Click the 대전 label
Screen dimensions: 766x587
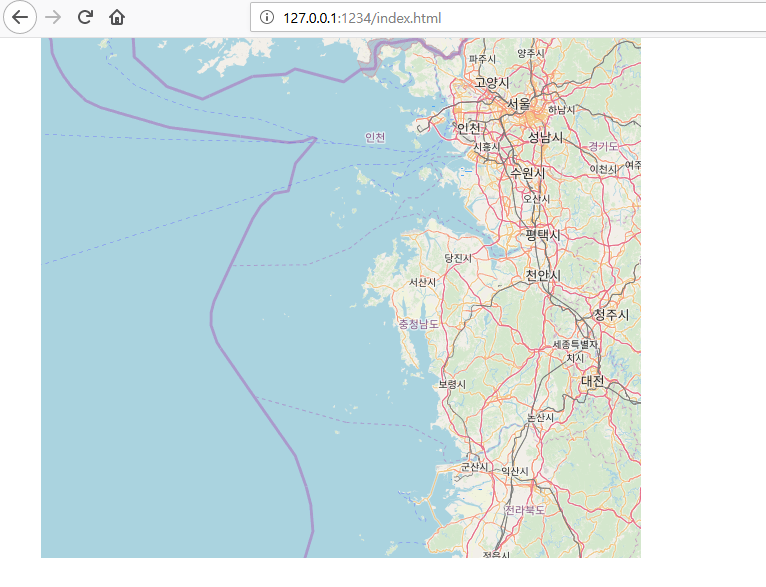click(593, 380)
